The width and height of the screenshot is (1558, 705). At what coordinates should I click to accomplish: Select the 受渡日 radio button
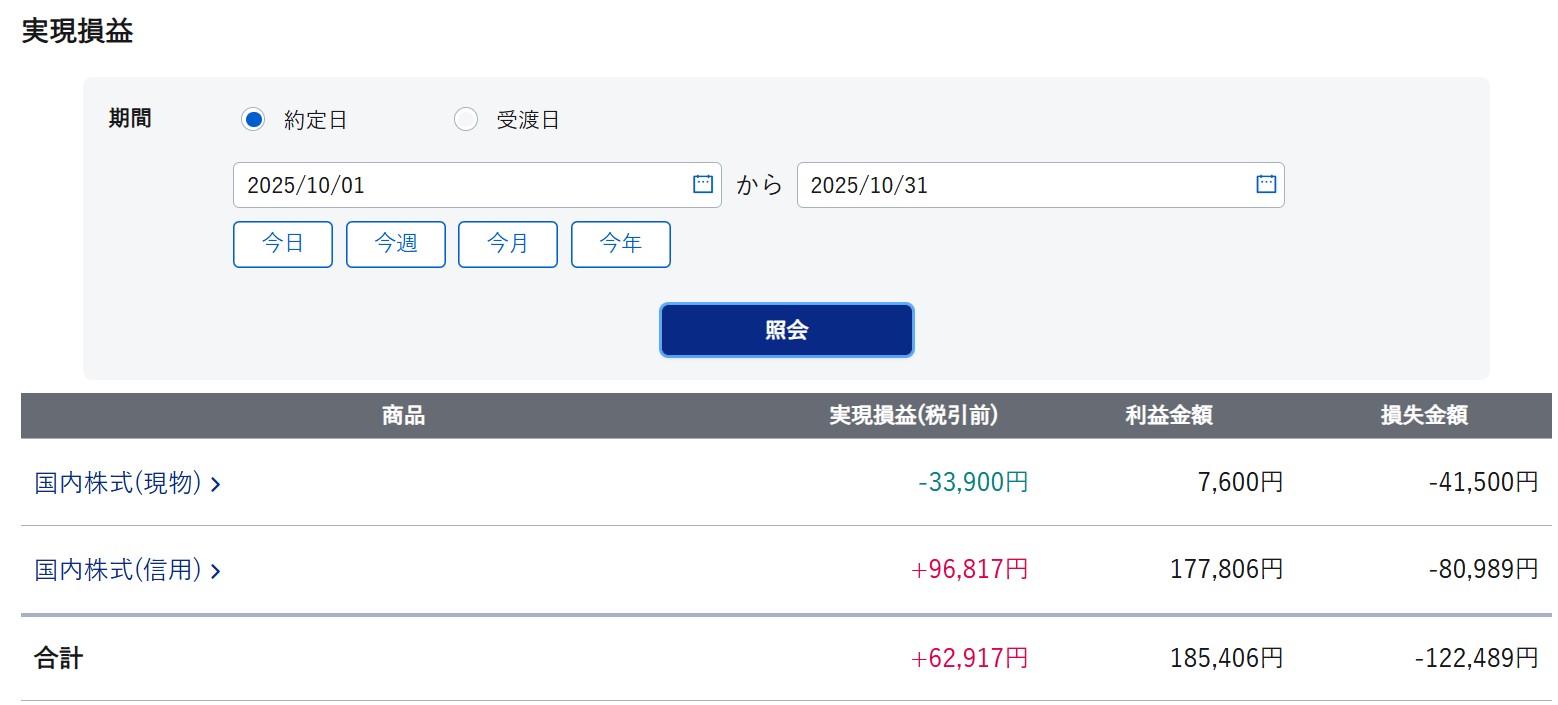(466, 120)
